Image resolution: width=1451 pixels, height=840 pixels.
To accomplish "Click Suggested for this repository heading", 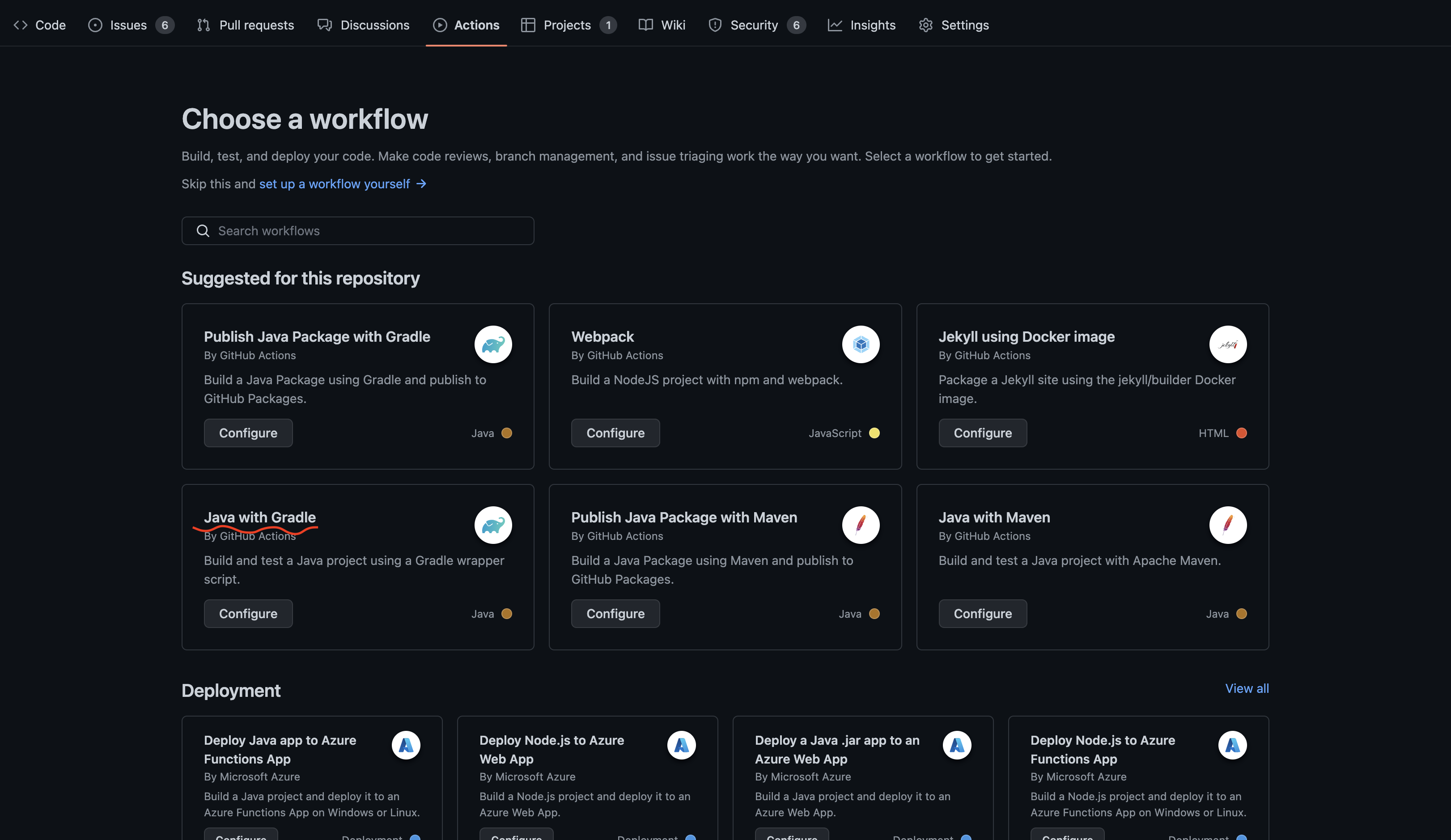I will click(301, 278).
